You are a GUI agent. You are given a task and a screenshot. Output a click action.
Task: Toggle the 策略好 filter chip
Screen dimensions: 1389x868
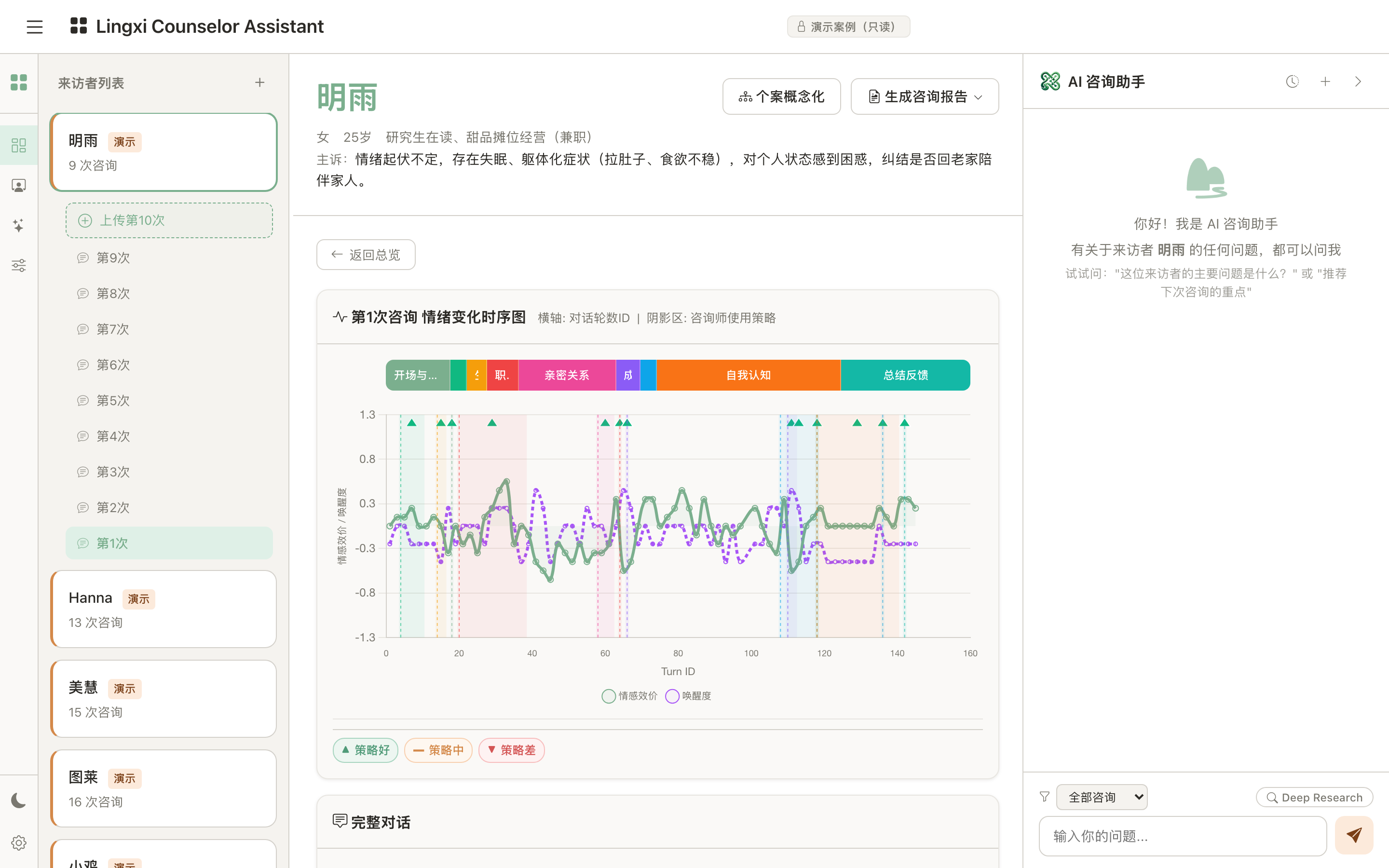click(x=366, y=750)
